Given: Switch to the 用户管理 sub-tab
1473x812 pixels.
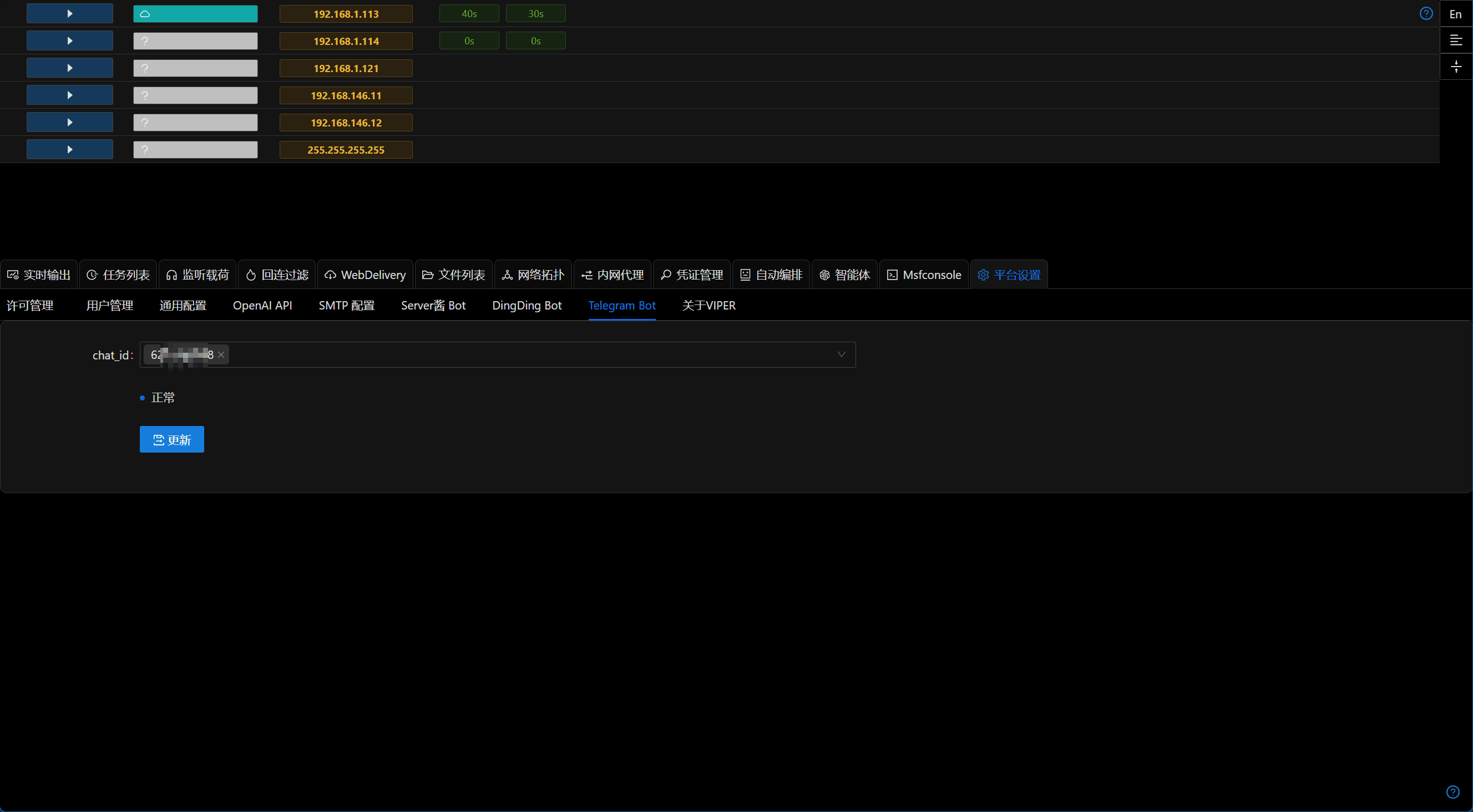Looking at the screenshot, I should click(110, 306).
